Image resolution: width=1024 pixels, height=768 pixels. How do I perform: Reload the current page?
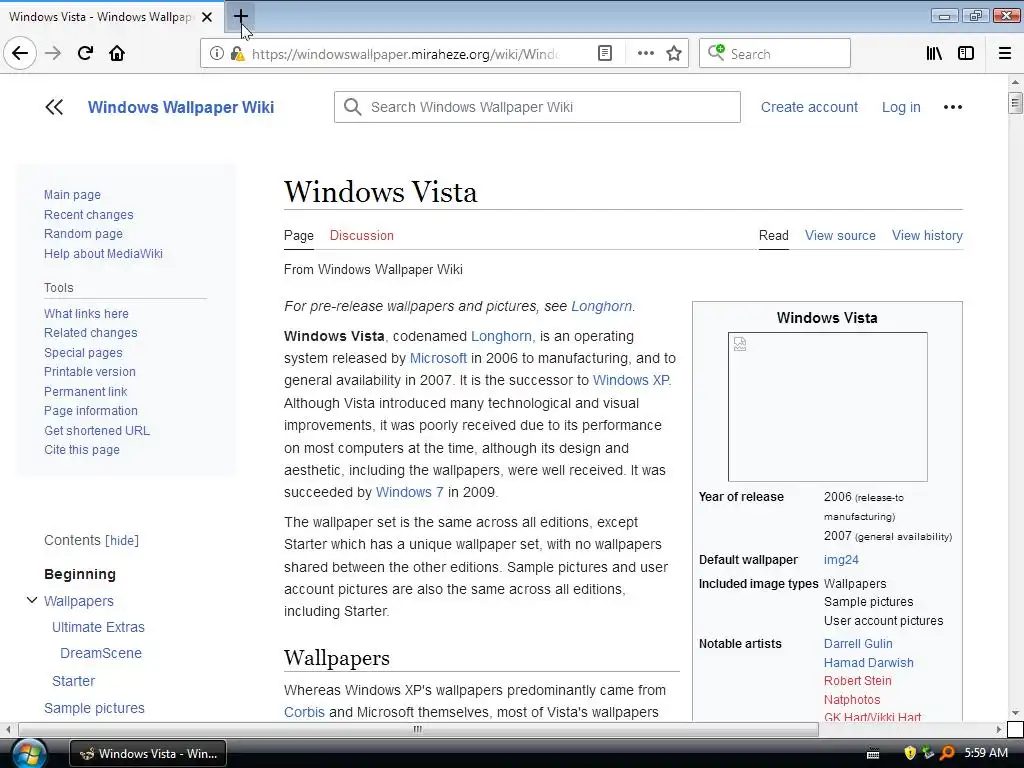pyautogui.click(x=85, y=54)
